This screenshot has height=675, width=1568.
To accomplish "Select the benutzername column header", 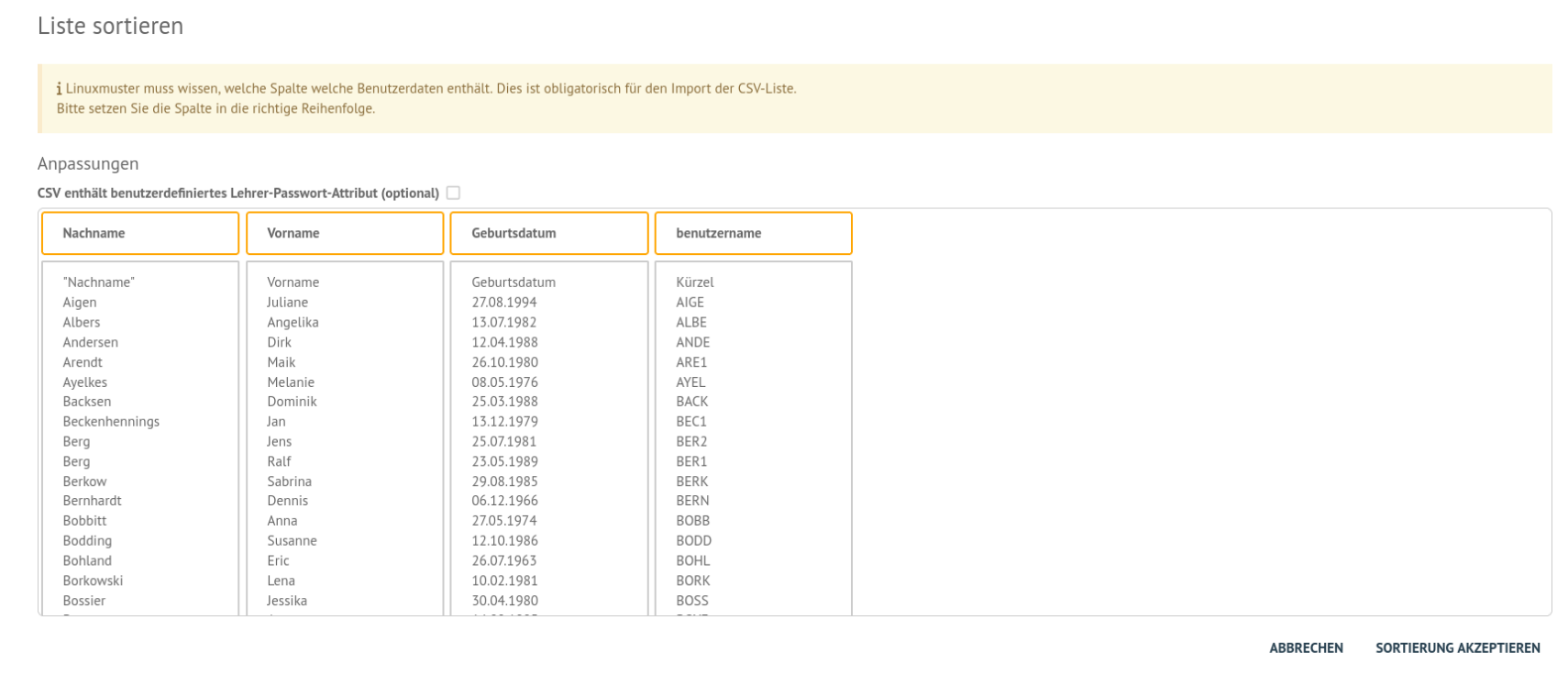I will (x=754, y=233).
